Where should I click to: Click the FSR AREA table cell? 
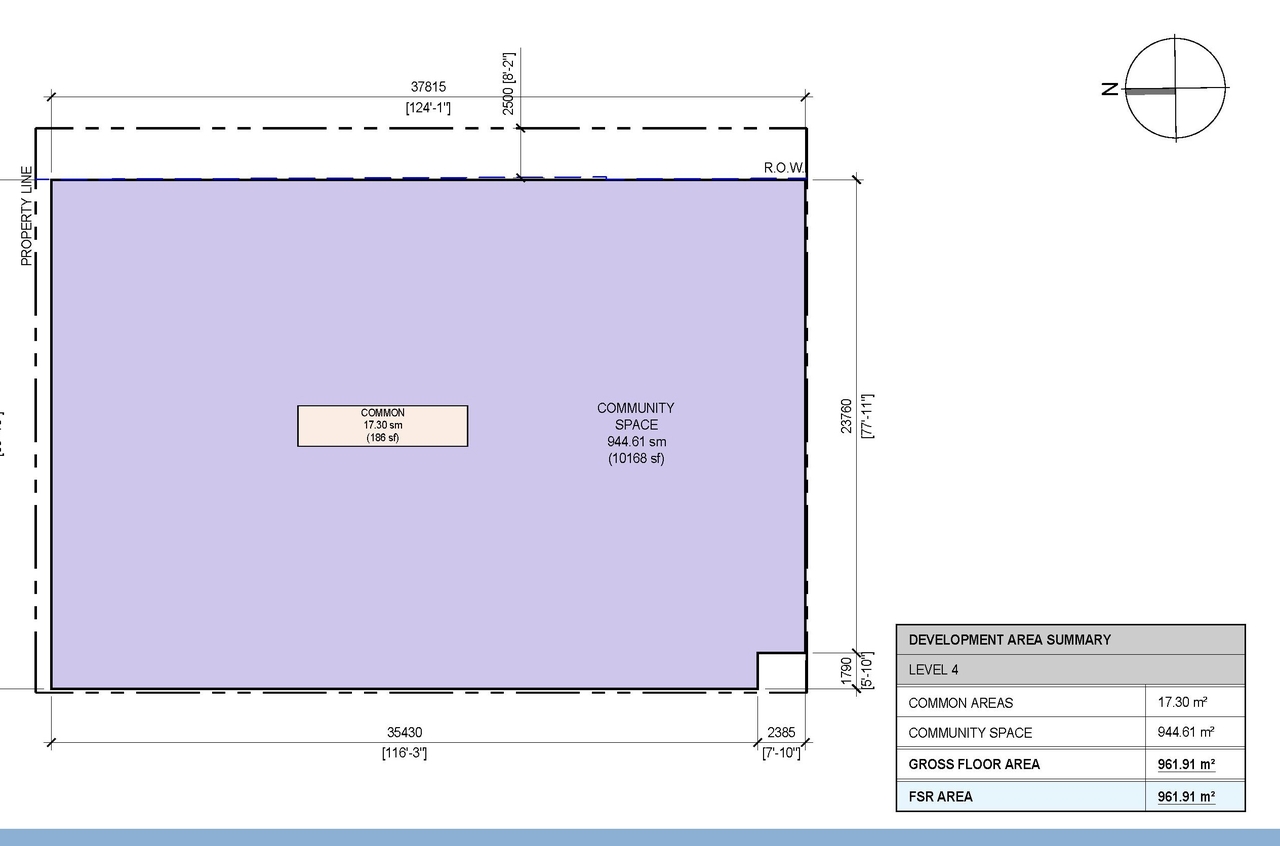pyautogui.click(x=1020, y=796)
